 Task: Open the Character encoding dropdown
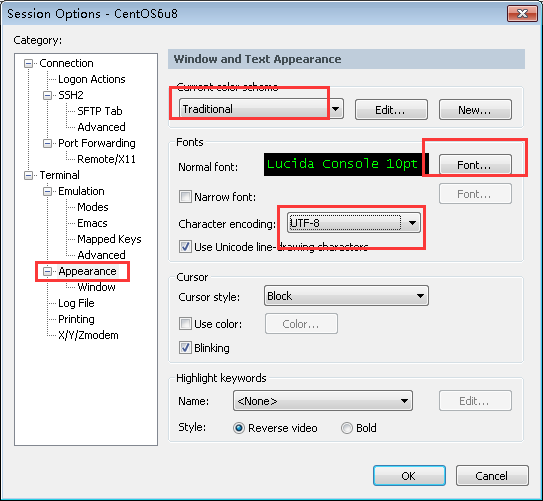click(x=354, y=223)
